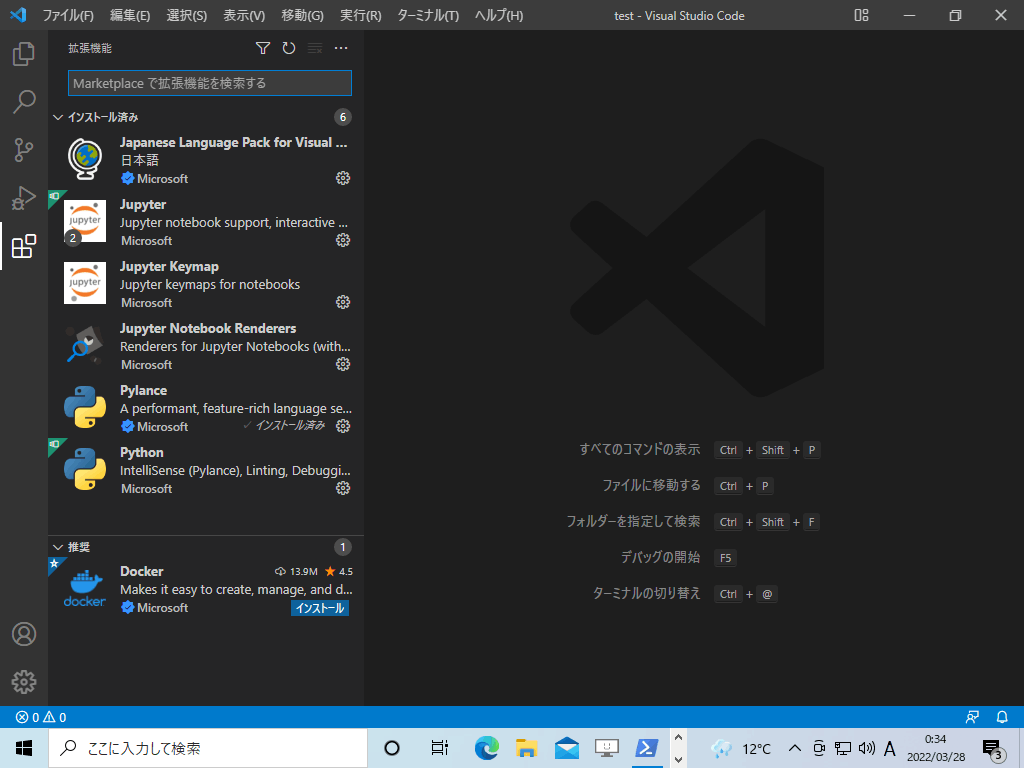This screenshot has width=1024, height=768.
Task: Select the Japanese Language Pack extension
Action: 206,160
